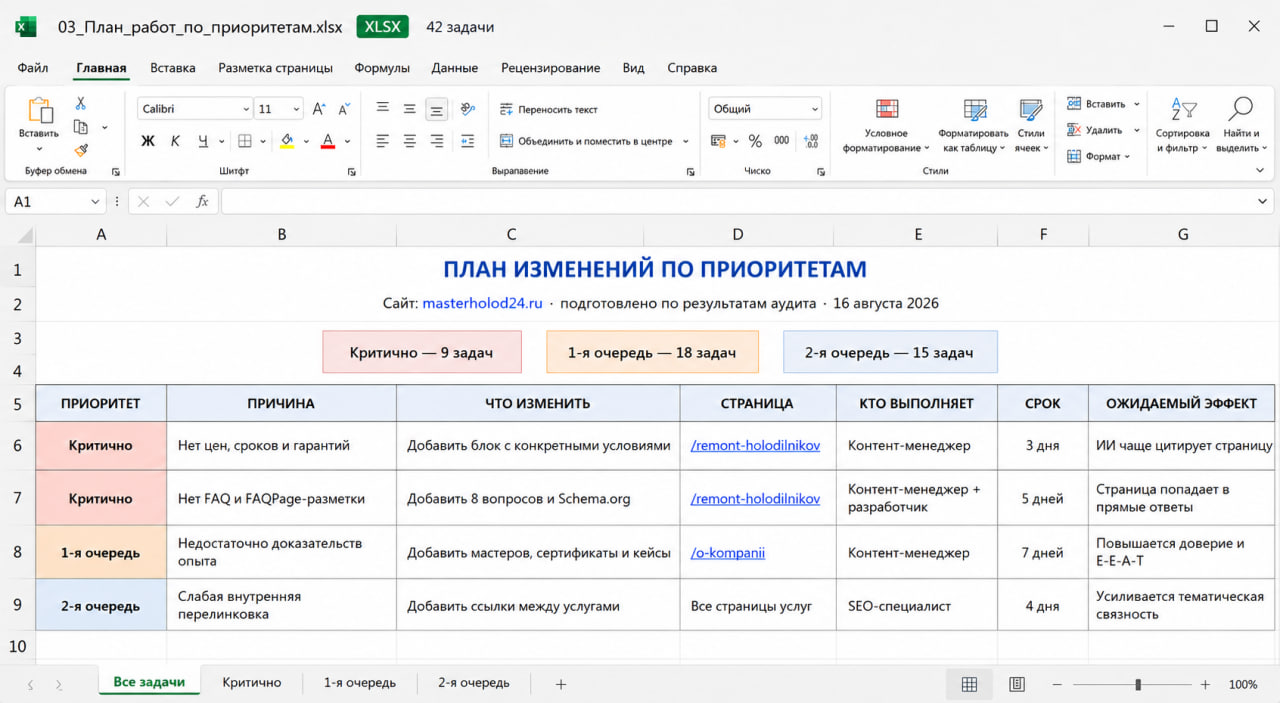Screen dimensions: 1280x703
Task: Click 2-я очередь — 15 задач summary box
Action: click(x=890, y=352)
